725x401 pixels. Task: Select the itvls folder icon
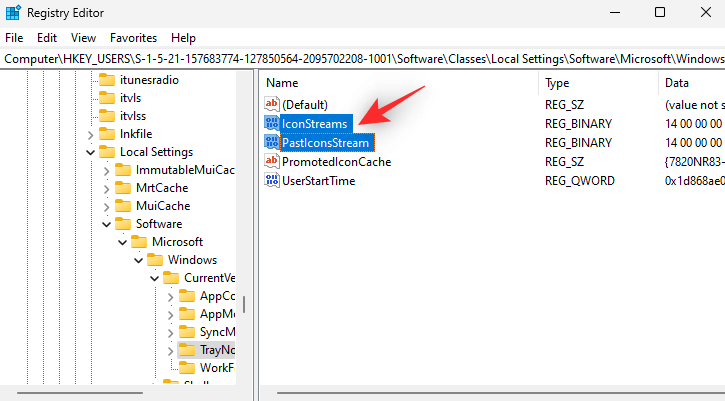coord(107,98)
